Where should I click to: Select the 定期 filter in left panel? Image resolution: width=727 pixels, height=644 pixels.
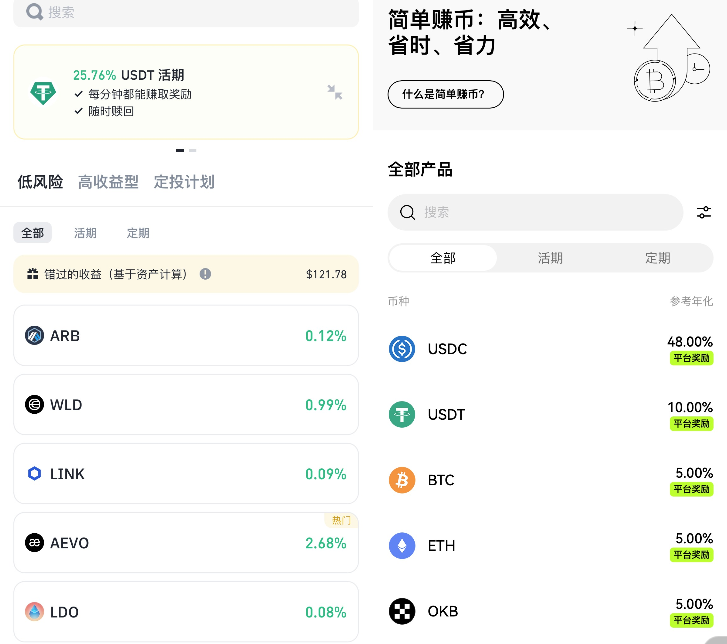click(138, 233)
